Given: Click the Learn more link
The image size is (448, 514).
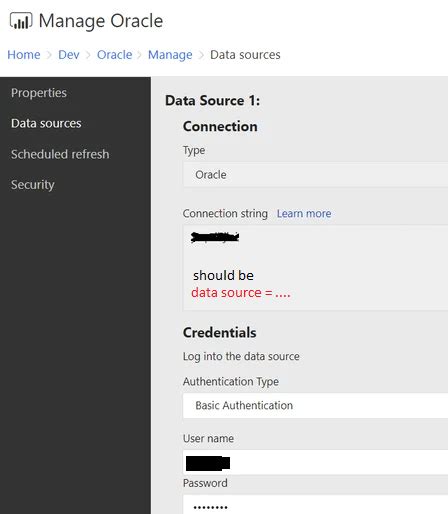Looking at the screenshot, I should click(x=304, y=213).
